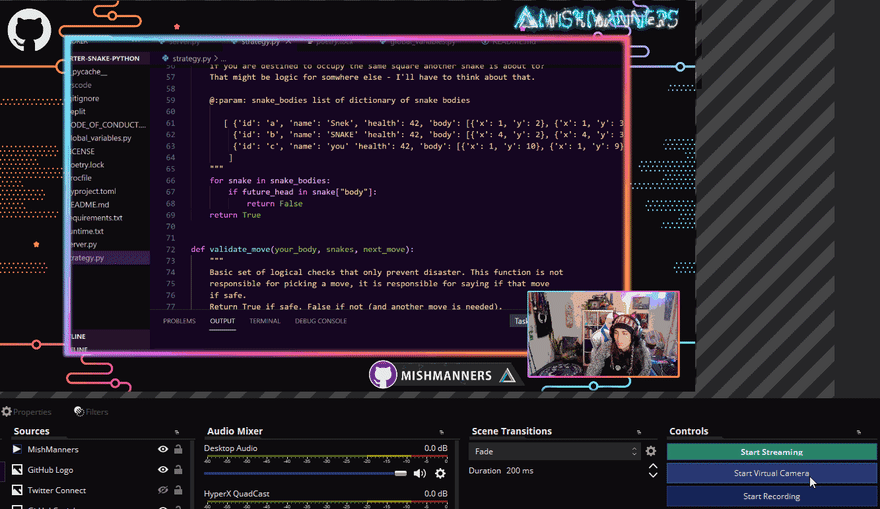Click strategy.py breadcrumb in previewed editor

(x=191, y=58)
